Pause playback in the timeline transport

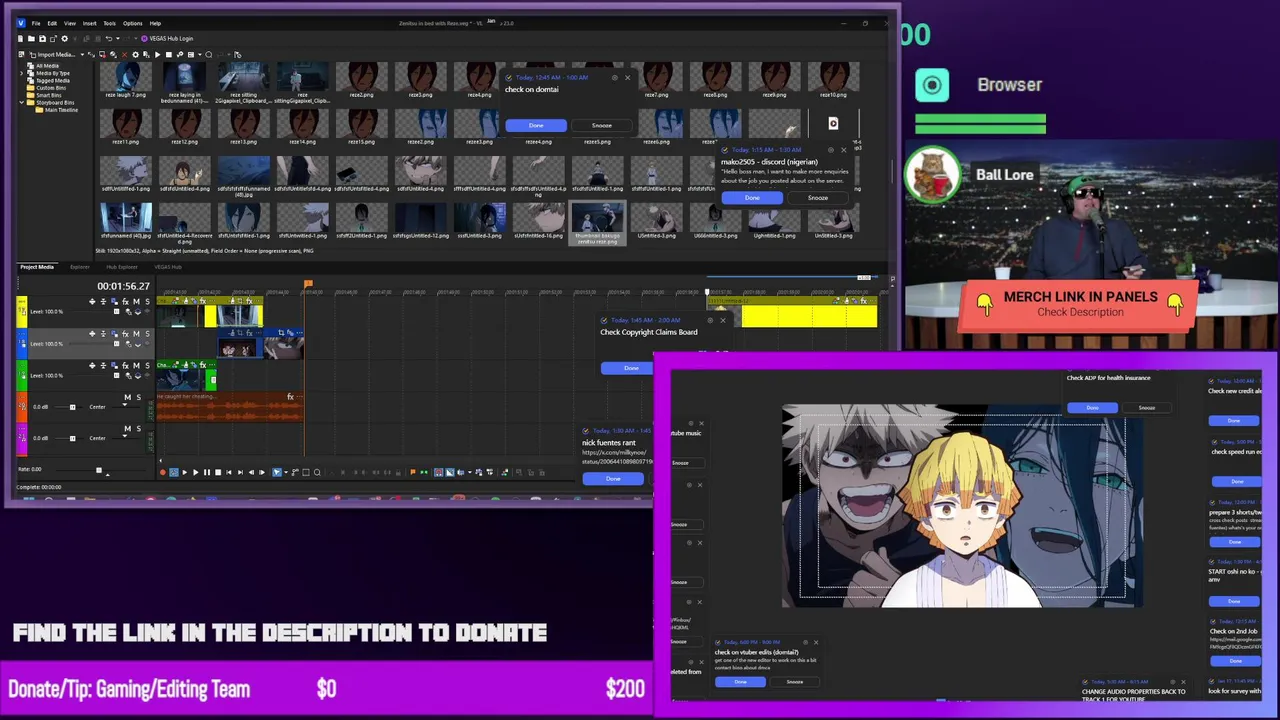point(207,472)
